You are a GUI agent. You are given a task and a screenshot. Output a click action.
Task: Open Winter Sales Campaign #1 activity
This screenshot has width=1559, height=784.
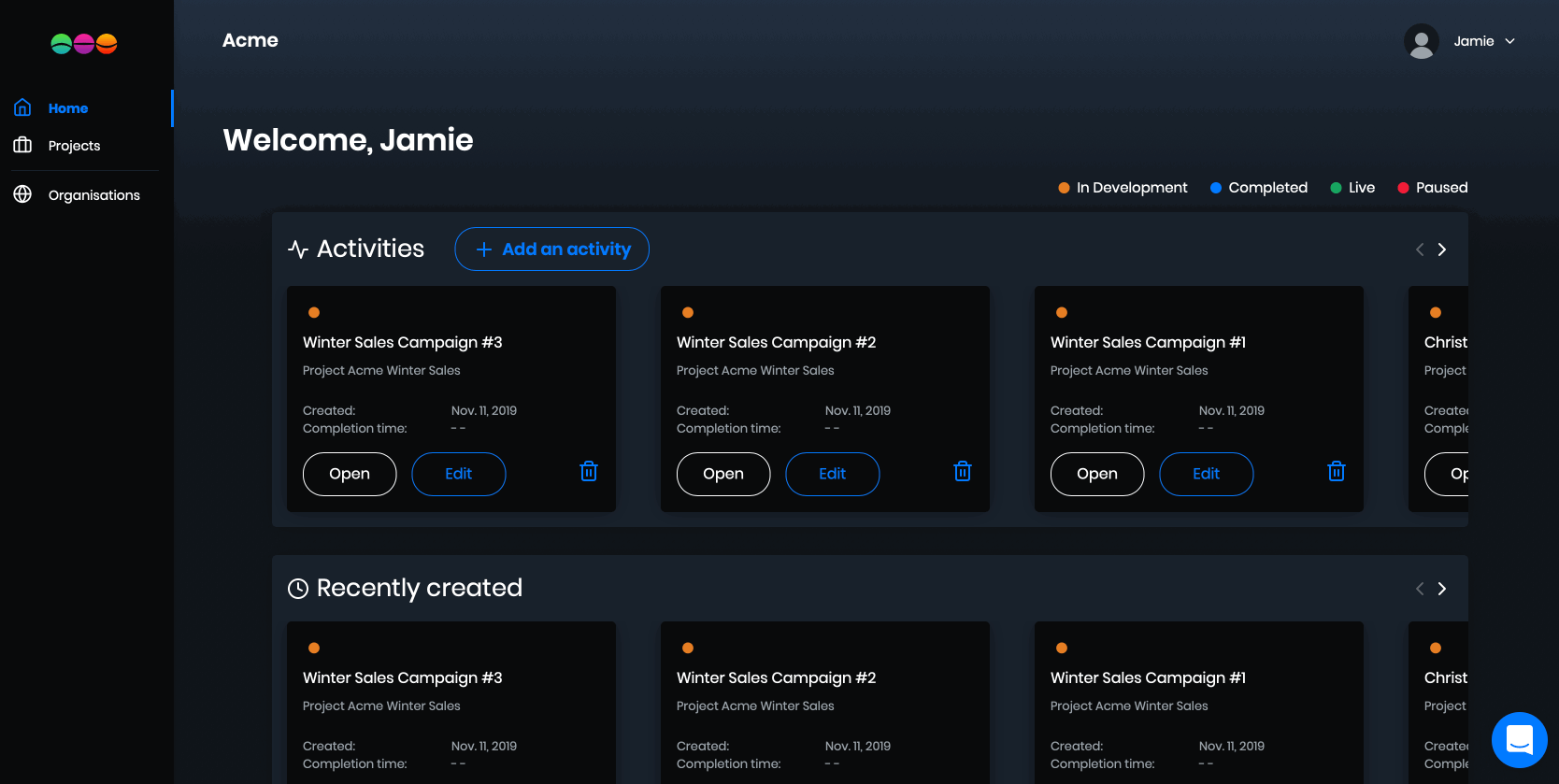(1097, 474)
